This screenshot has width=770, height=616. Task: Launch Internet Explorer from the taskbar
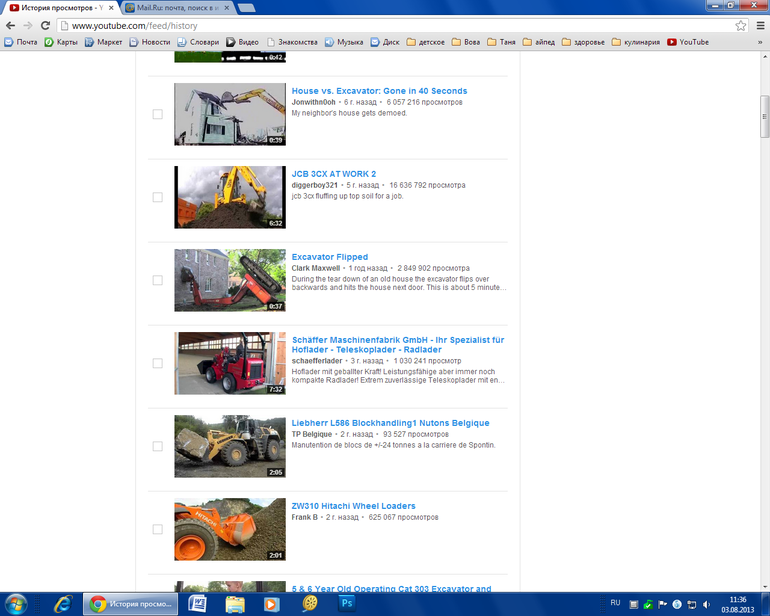pyautogui.click(x=63, y=604)
